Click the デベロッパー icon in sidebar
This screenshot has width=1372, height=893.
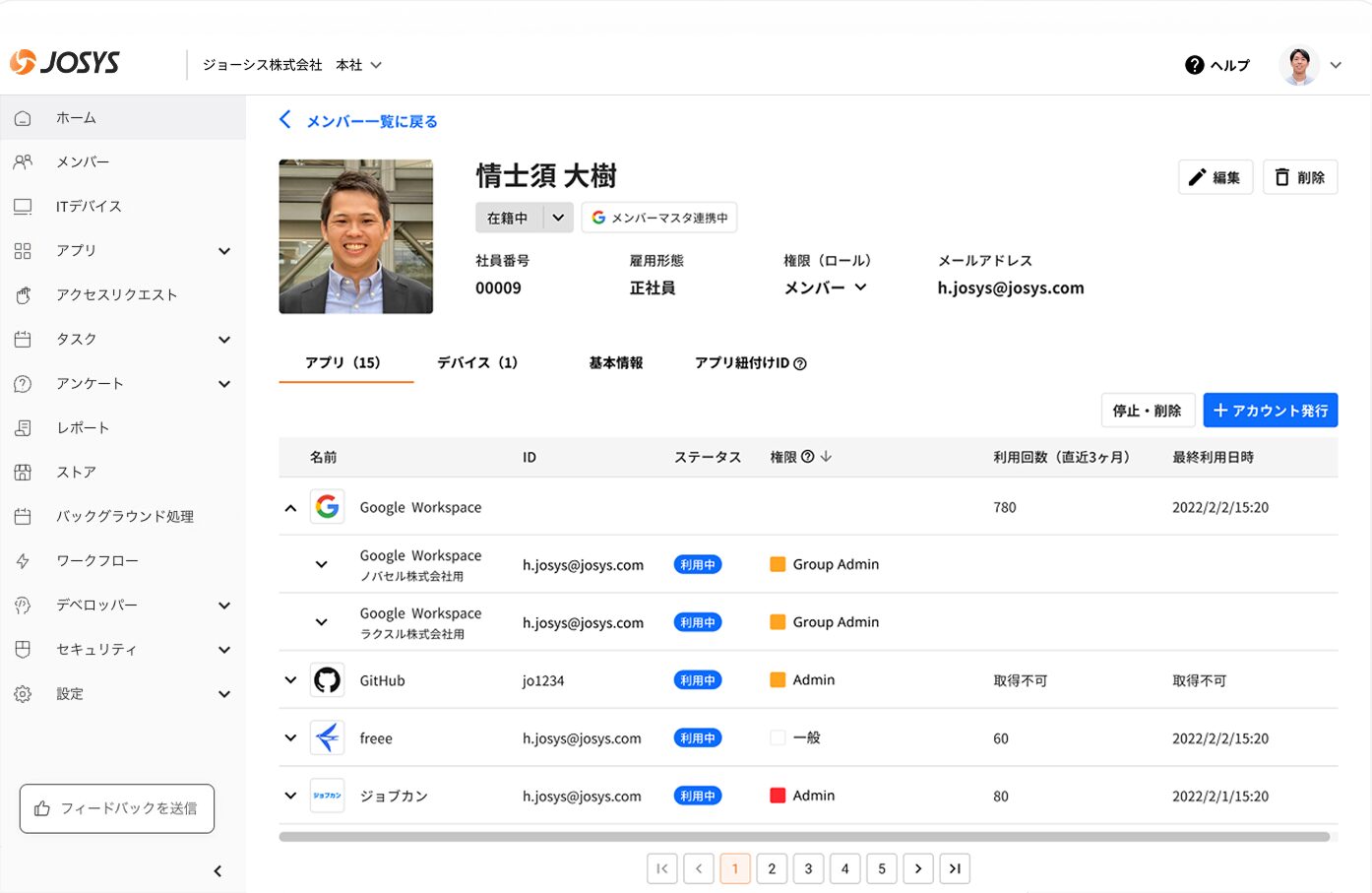point(23,606)
